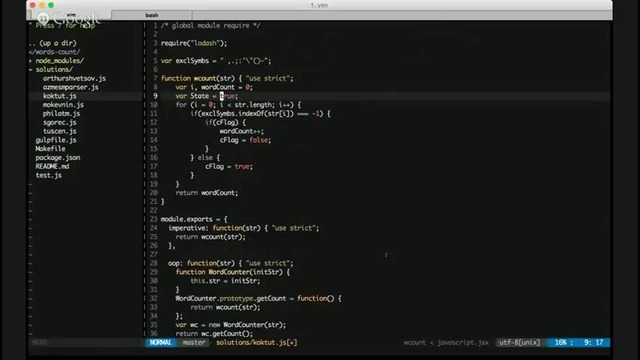Click the javascript.jsx filetype indicator
This screenshot has width=640, height=360.
pyautogui.click(x=463, y=342)
